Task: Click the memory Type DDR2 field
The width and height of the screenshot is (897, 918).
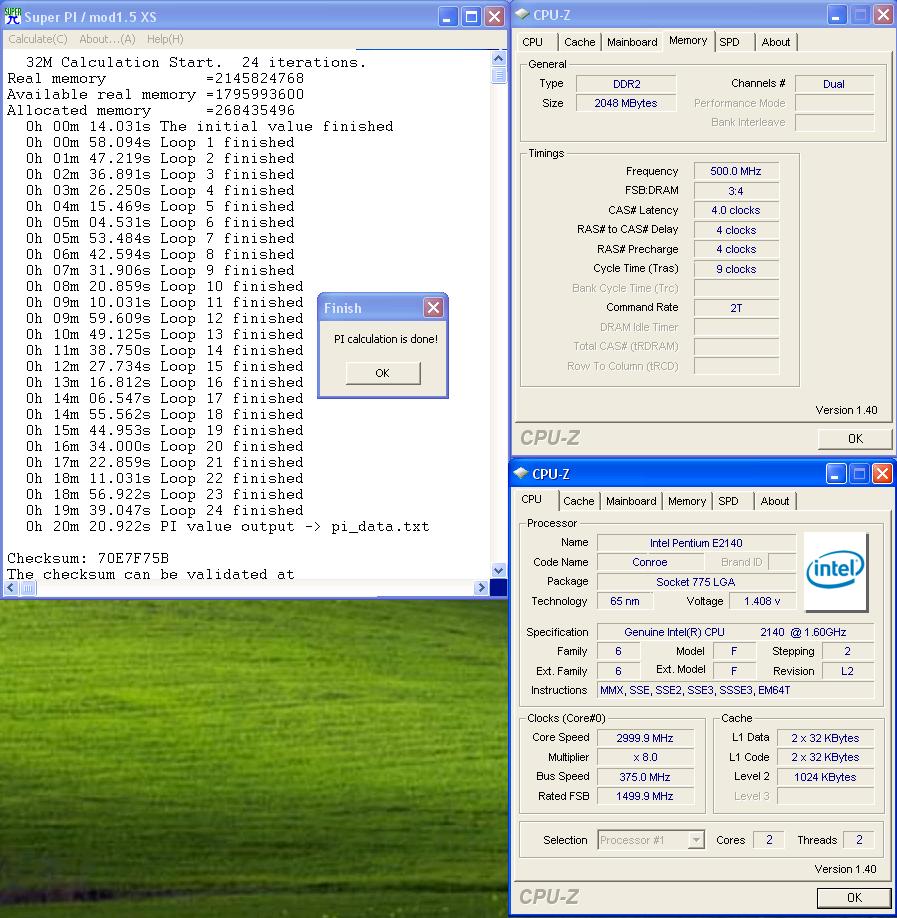Action: pyautogui.click(x=626, y=84)
